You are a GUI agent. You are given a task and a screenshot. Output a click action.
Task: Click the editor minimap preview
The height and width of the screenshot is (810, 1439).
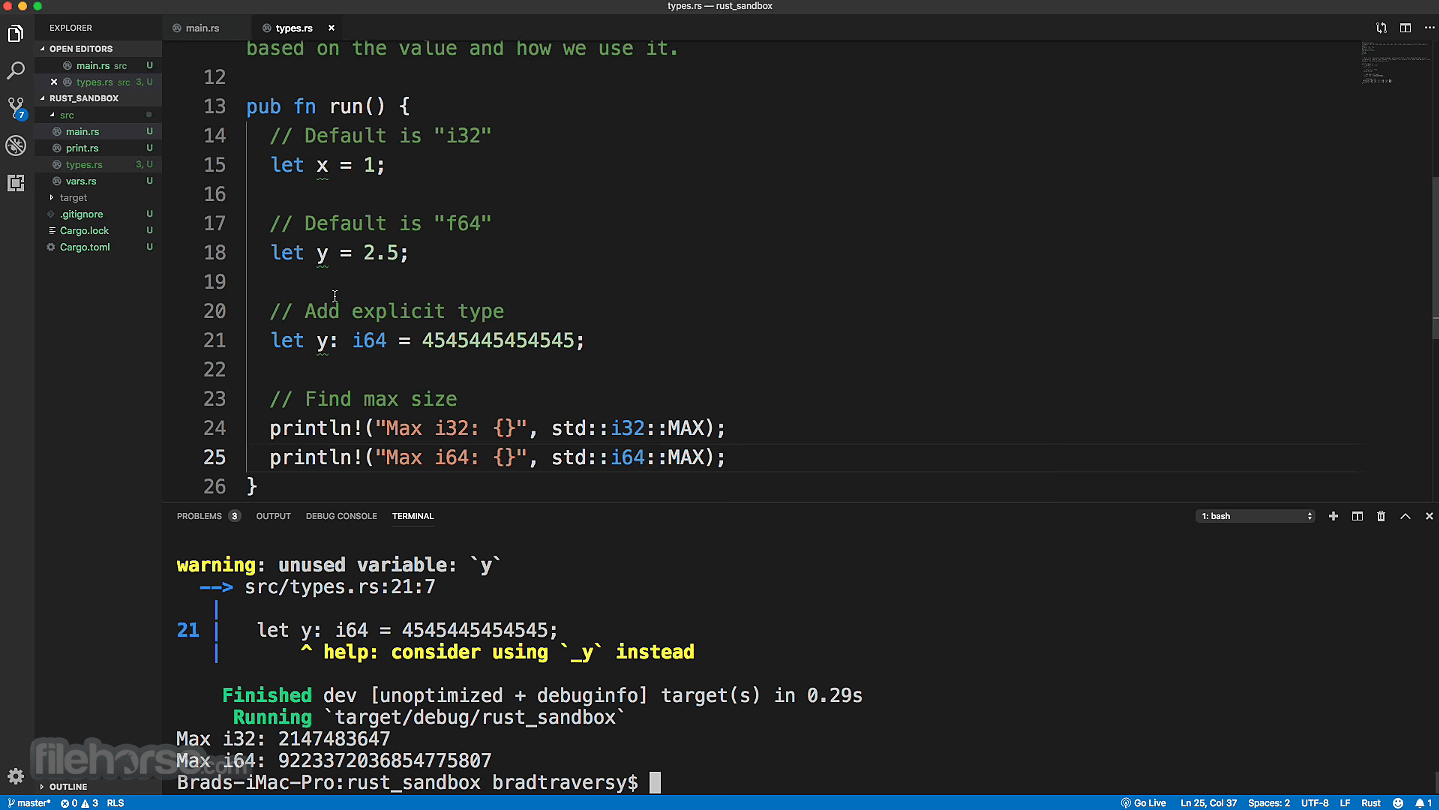coord(1396,65)
